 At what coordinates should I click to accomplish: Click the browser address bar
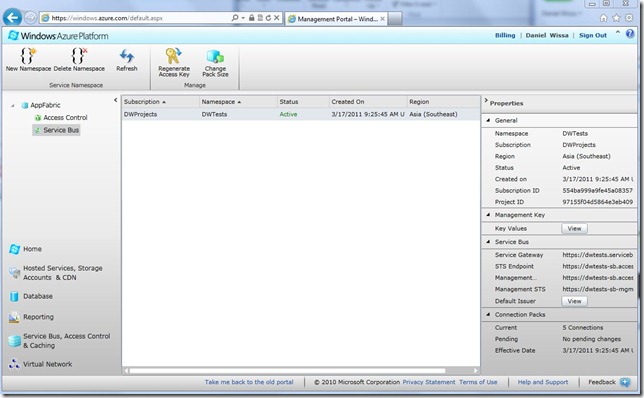[x=136, y=18]
